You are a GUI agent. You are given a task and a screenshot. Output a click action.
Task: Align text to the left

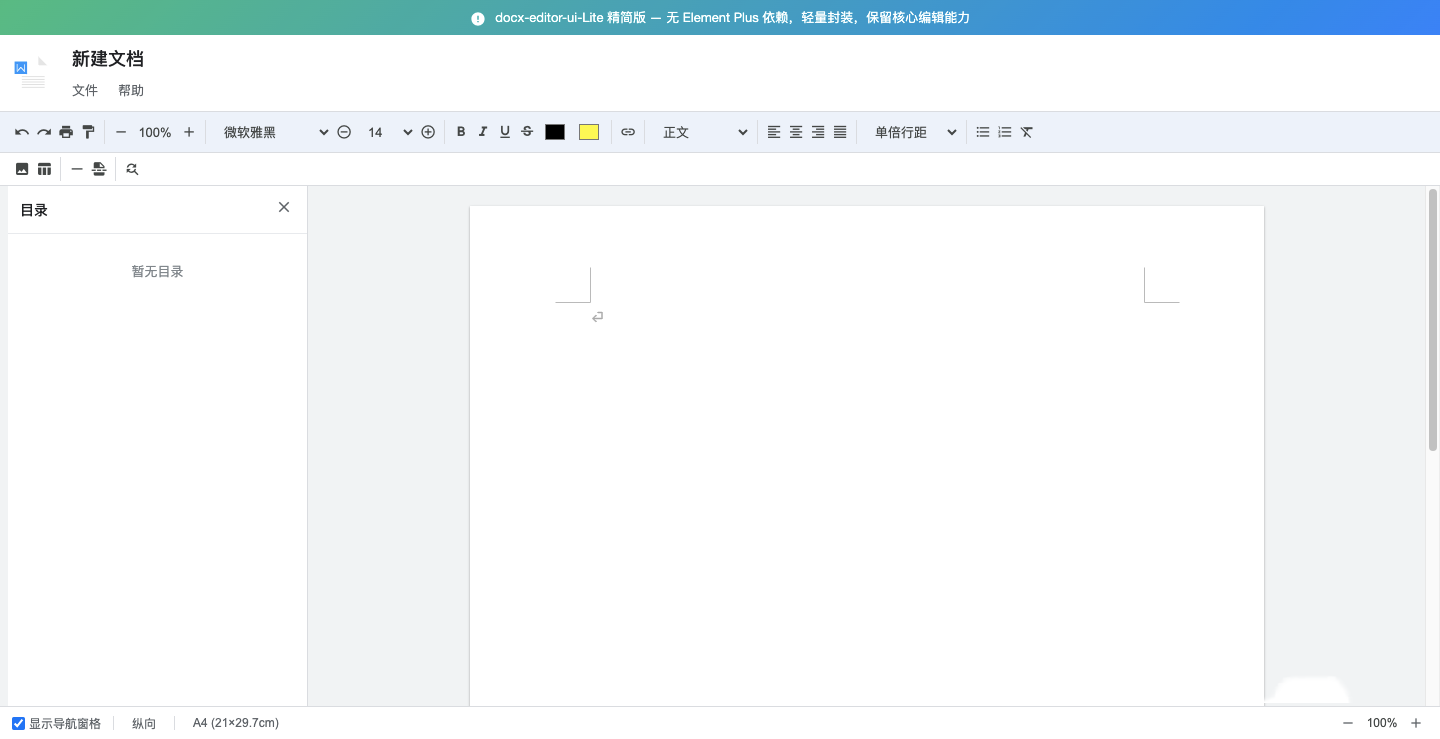[774, 132]
